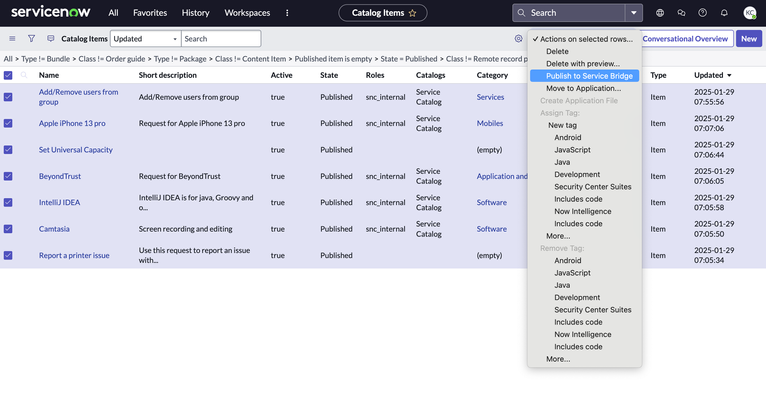Assign the Now Intelligence tag
The height and width of the screenshot is (399, 766).
click(584, 211)
